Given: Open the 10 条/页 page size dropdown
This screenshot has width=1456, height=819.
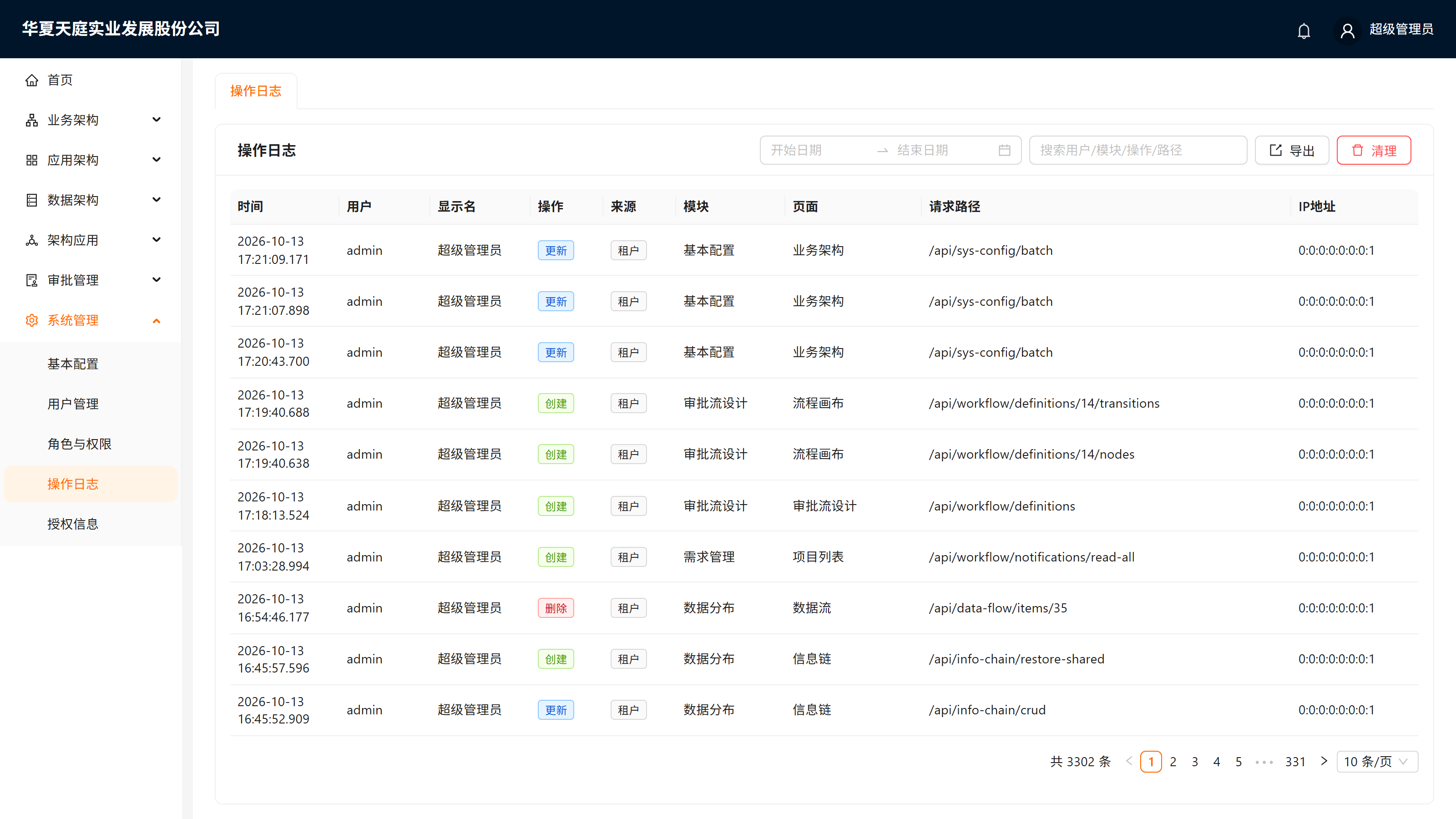Looking at the screenshot, I should point(1377,761).
